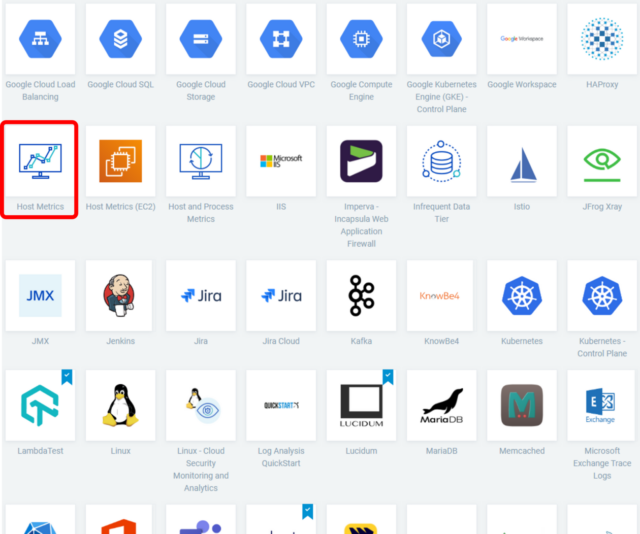Choose the Infrequent Data Tier icon
This screenshot has height=534, width=640.
tap(442, 161)
